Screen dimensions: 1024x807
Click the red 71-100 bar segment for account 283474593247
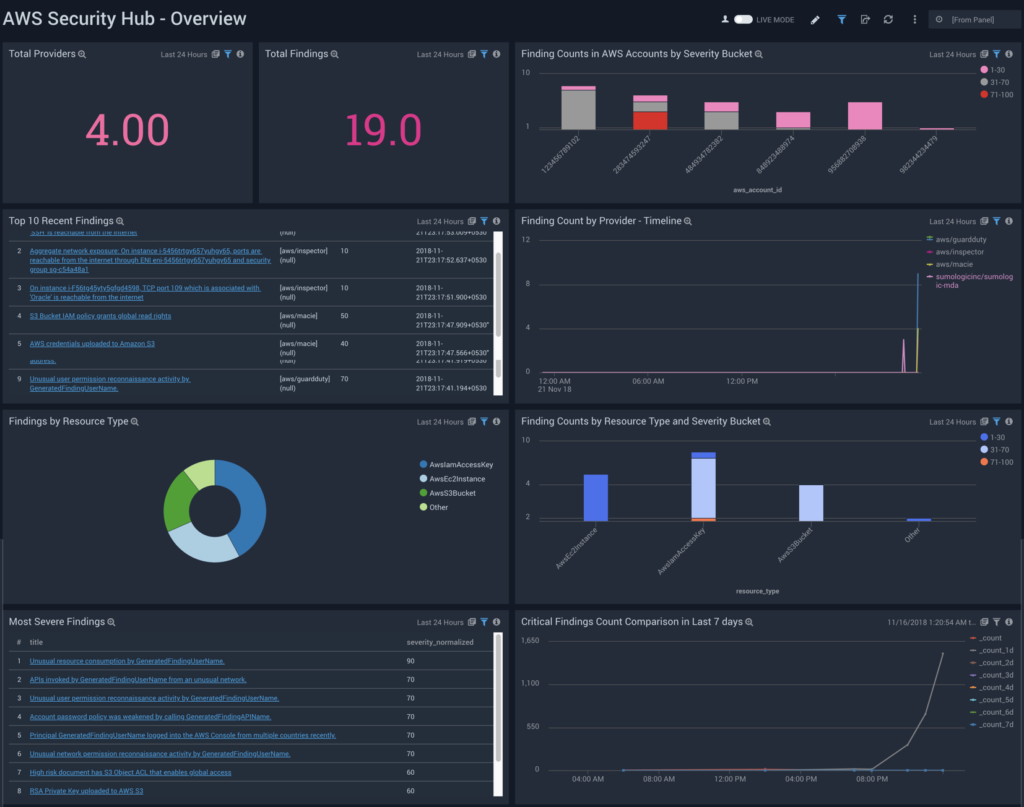pyautogui.click(x=650, y=121)
